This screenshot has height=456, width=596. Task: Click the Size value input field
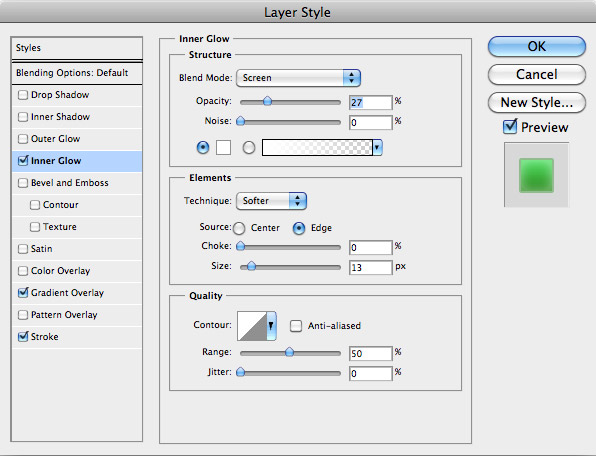tap(370, 268)
